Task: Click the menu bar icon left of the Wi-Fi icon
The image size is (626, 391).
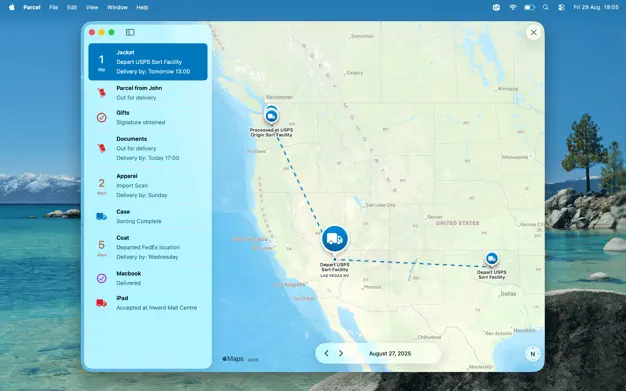Action: (496, 7)
